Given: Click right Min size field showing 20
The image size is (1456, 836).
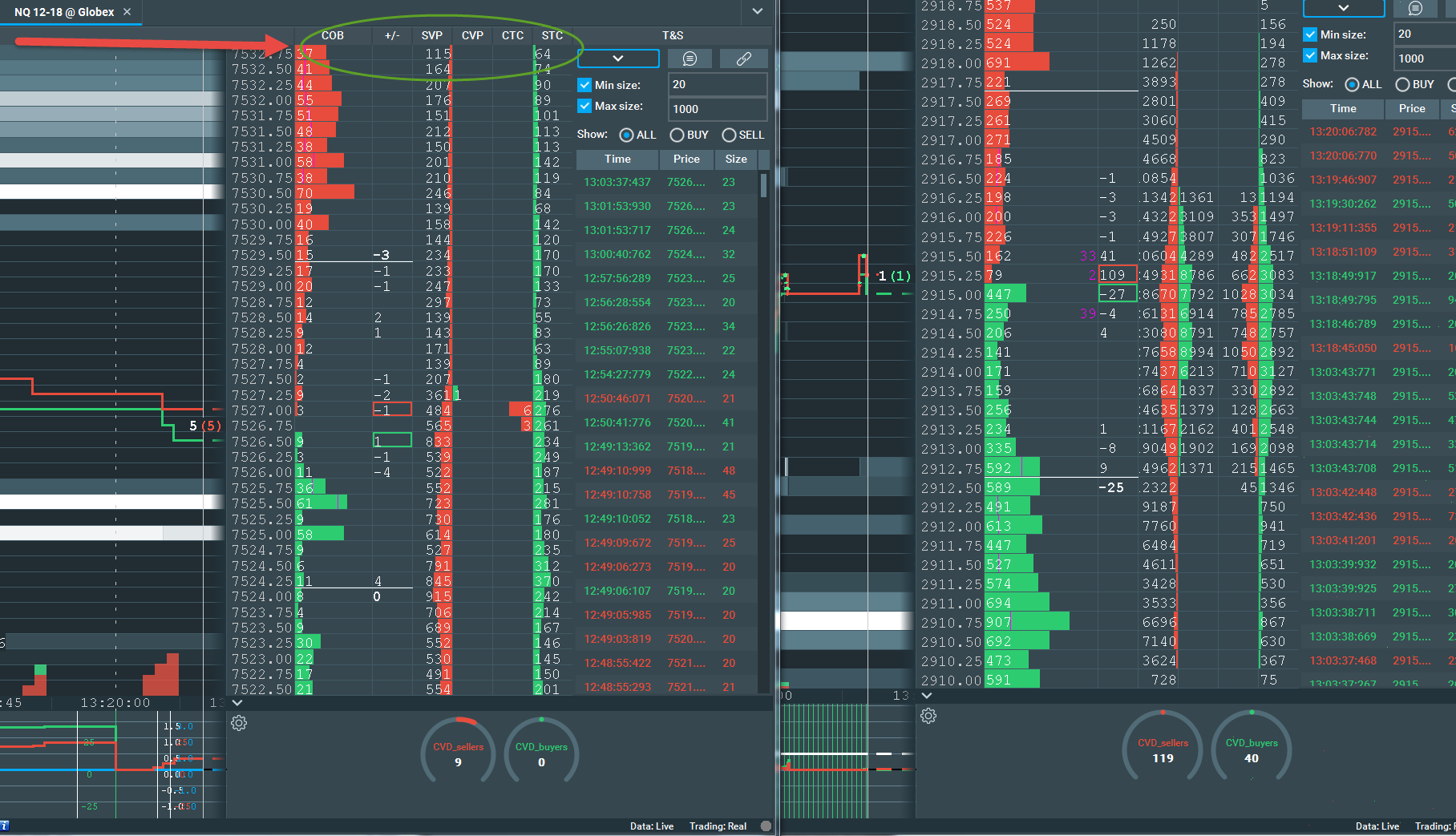Looking at the screenshot, I should pyautogui.click(x=1425, y=34).
